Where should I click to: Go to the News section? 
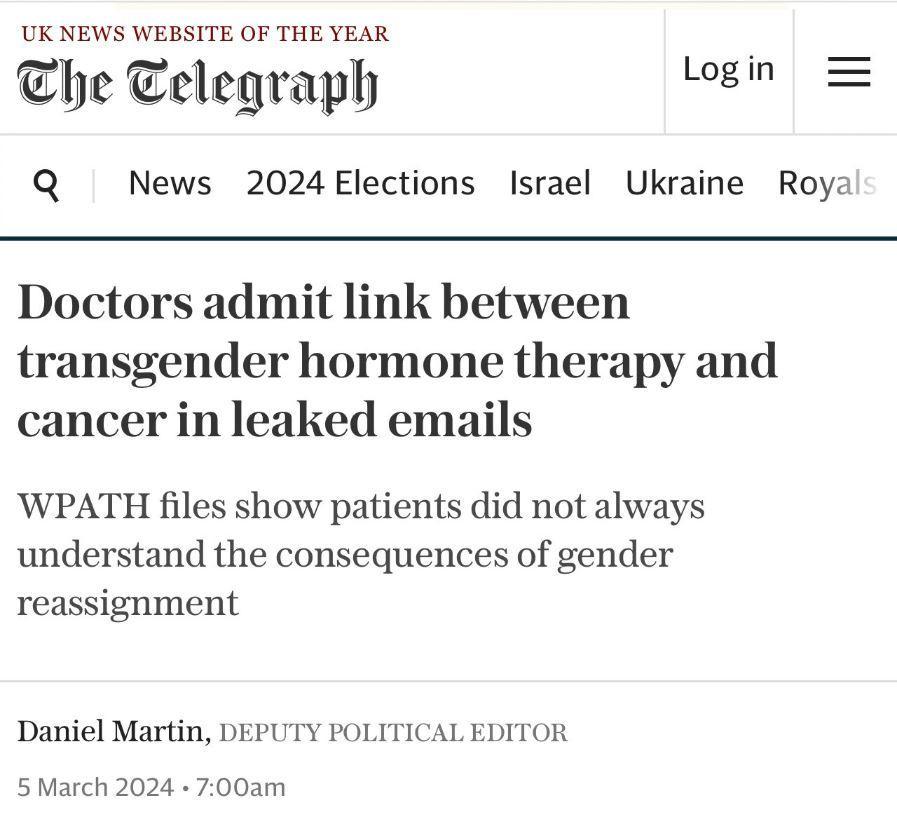(x=170, y=184)
